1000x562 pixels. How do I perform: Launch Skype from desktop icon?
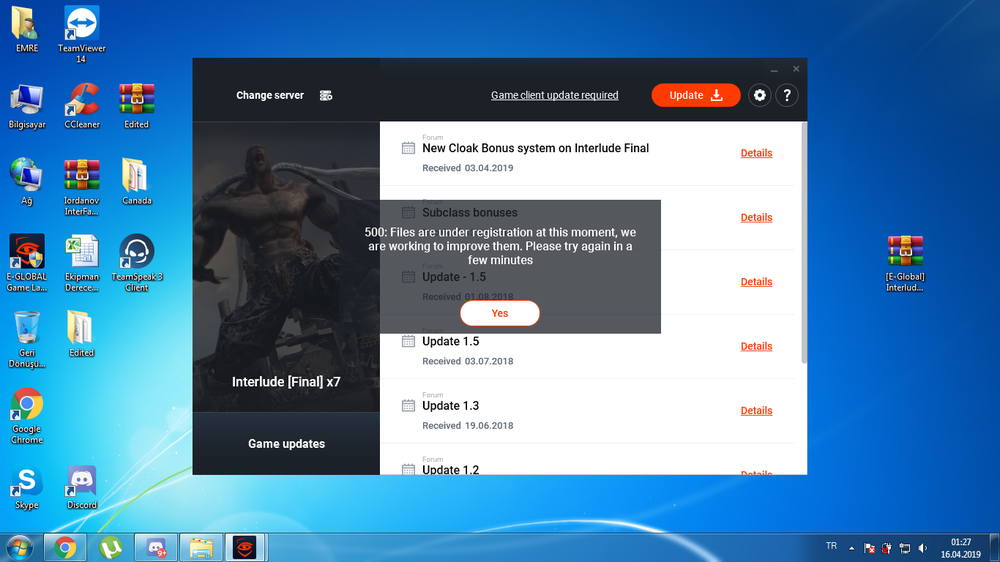coord(27,483)
